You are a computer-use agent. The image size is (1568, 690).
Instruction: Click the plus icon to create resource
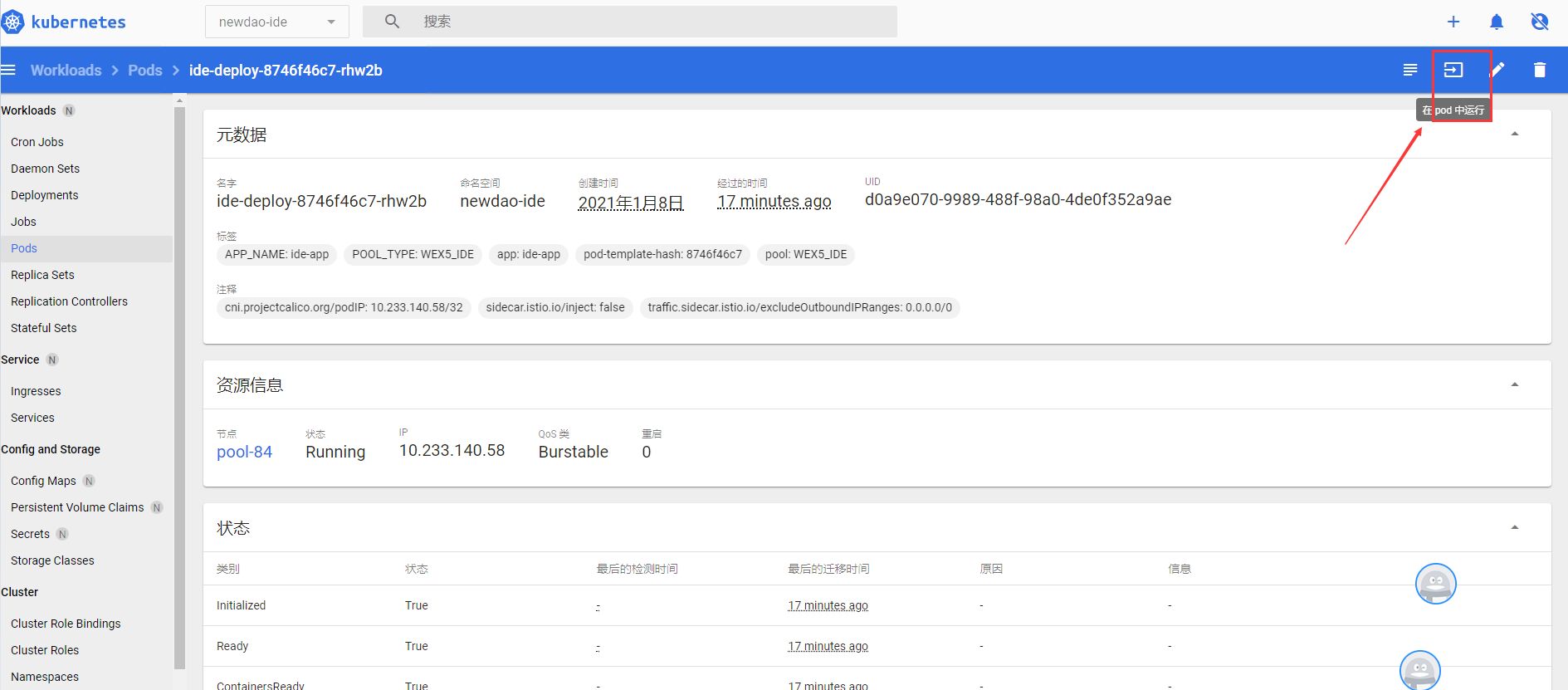click(x=1453, y=22)
